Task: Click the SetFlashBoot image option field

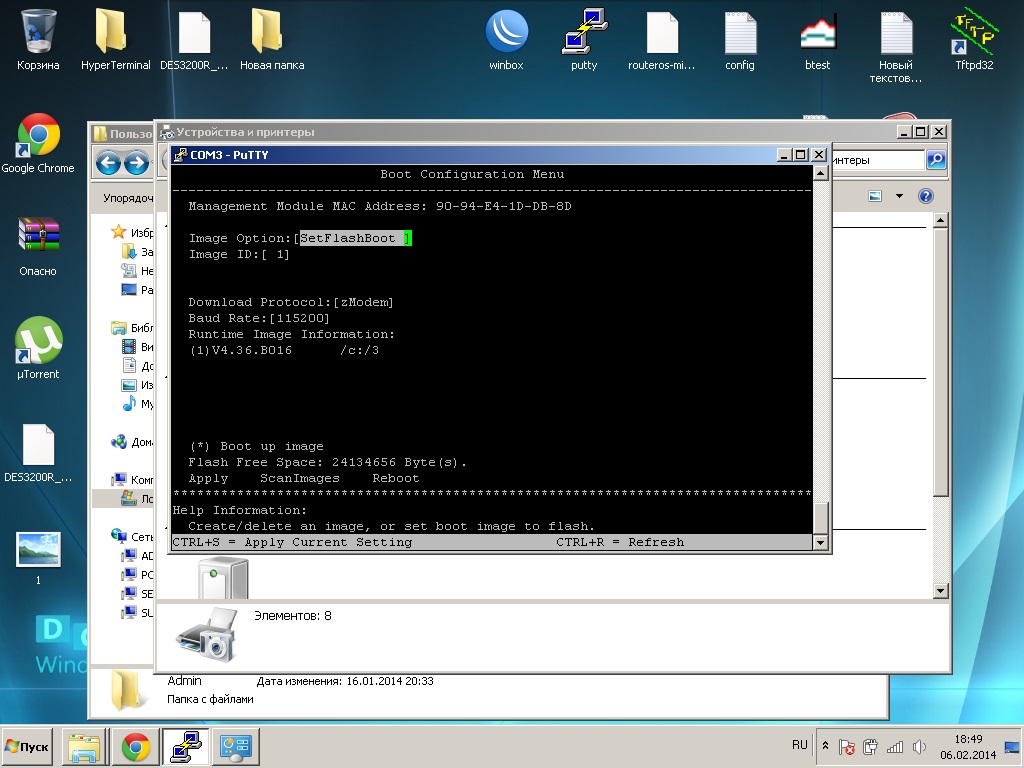Action: pyautogui.click(x=354, y=238)
